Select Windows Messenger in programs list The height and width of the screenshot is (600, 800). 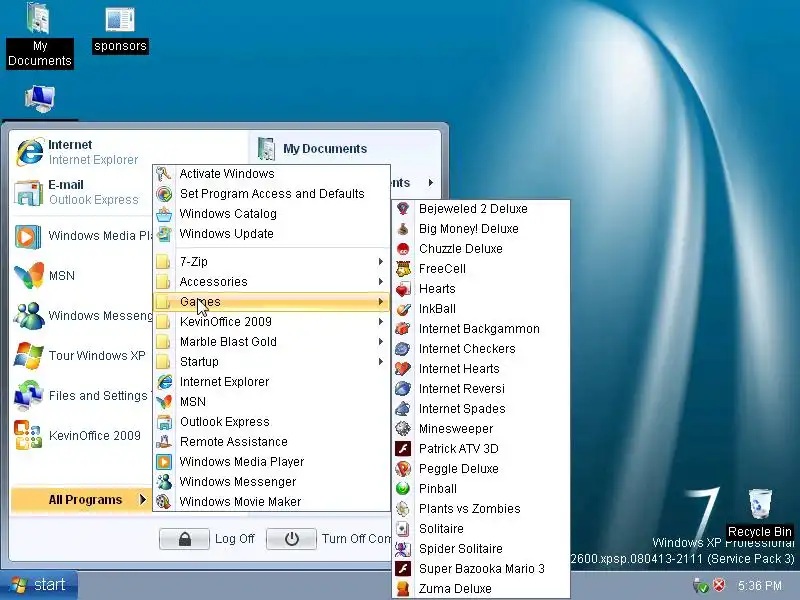[271, 482]
